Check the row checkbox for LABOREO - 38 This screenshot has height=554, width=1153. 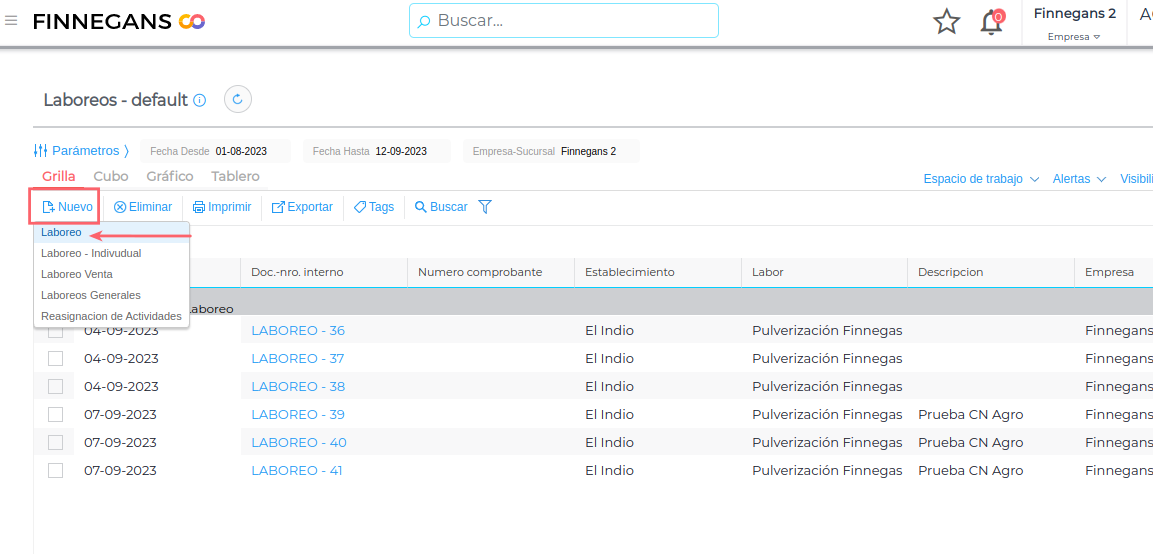pyautogui.click(x=55, y=386)
